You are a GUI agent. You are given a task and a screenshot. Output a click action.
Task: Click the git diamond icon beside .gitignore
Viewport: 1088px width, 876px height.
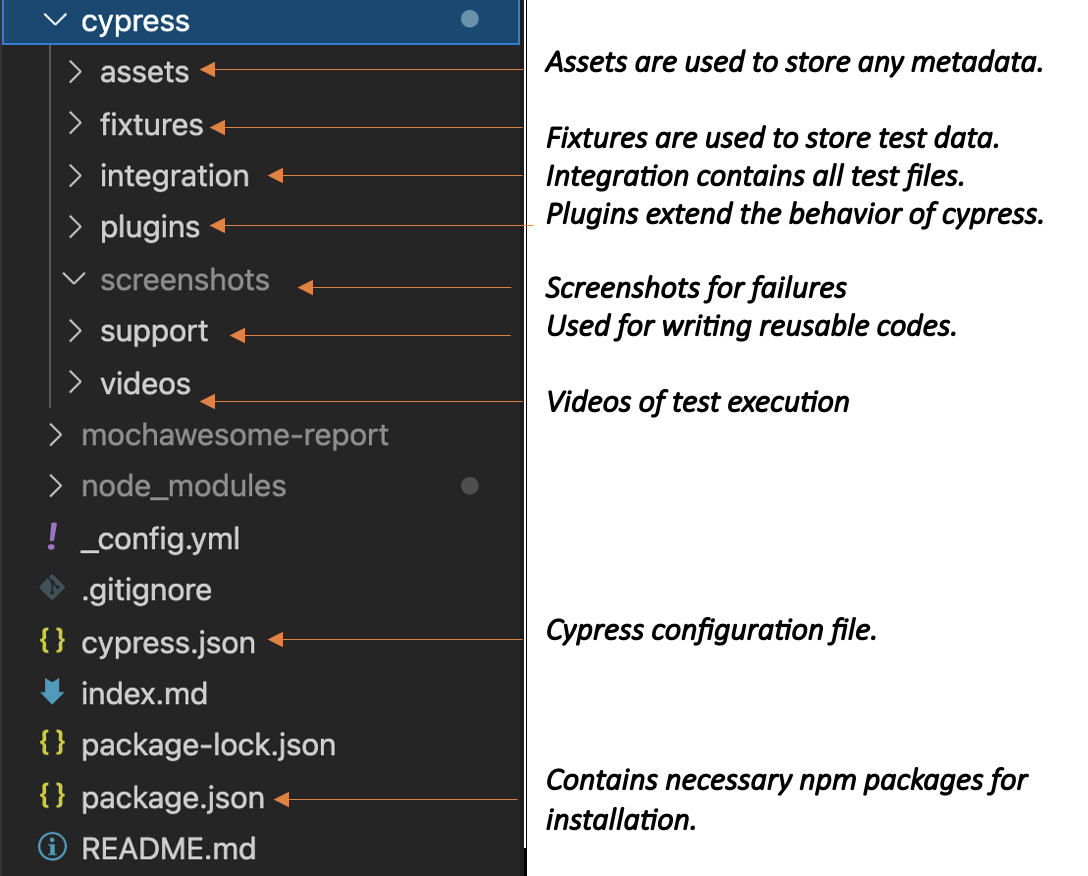coord(52,589)
